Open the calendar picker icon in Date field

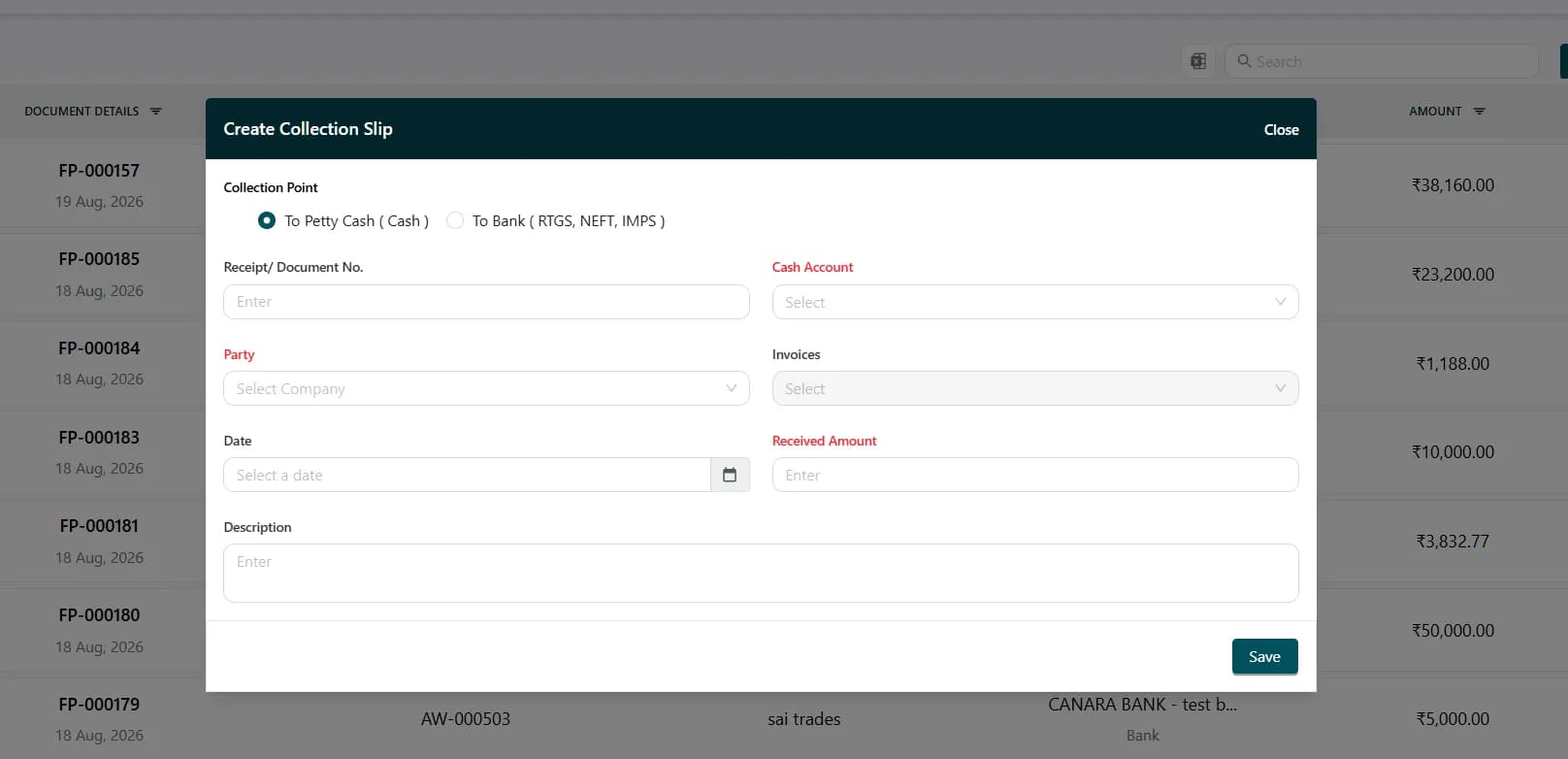pos(730,475)
